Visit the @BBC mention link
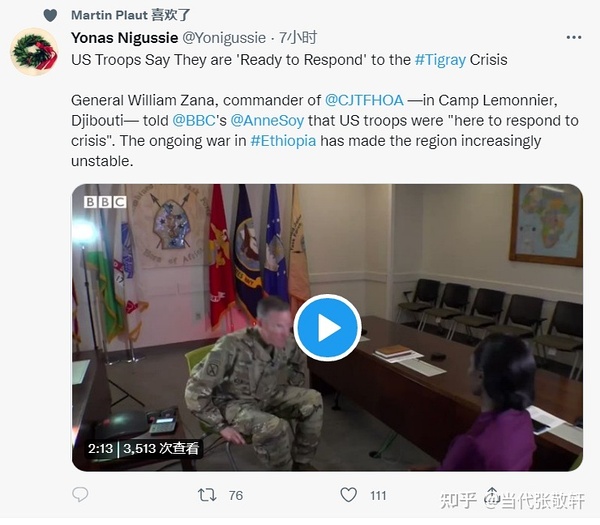This screenshot has height=525, width=600. click(194, 121)
